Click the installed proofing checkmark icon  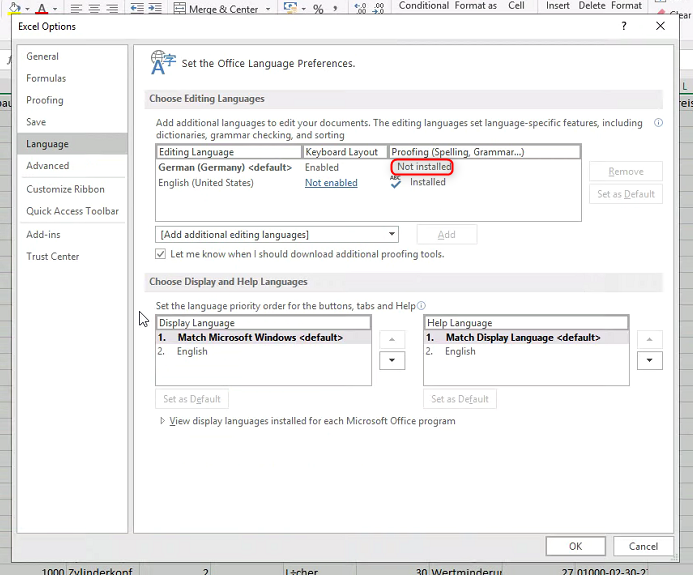pyautogui.click(x=396, y=182)
